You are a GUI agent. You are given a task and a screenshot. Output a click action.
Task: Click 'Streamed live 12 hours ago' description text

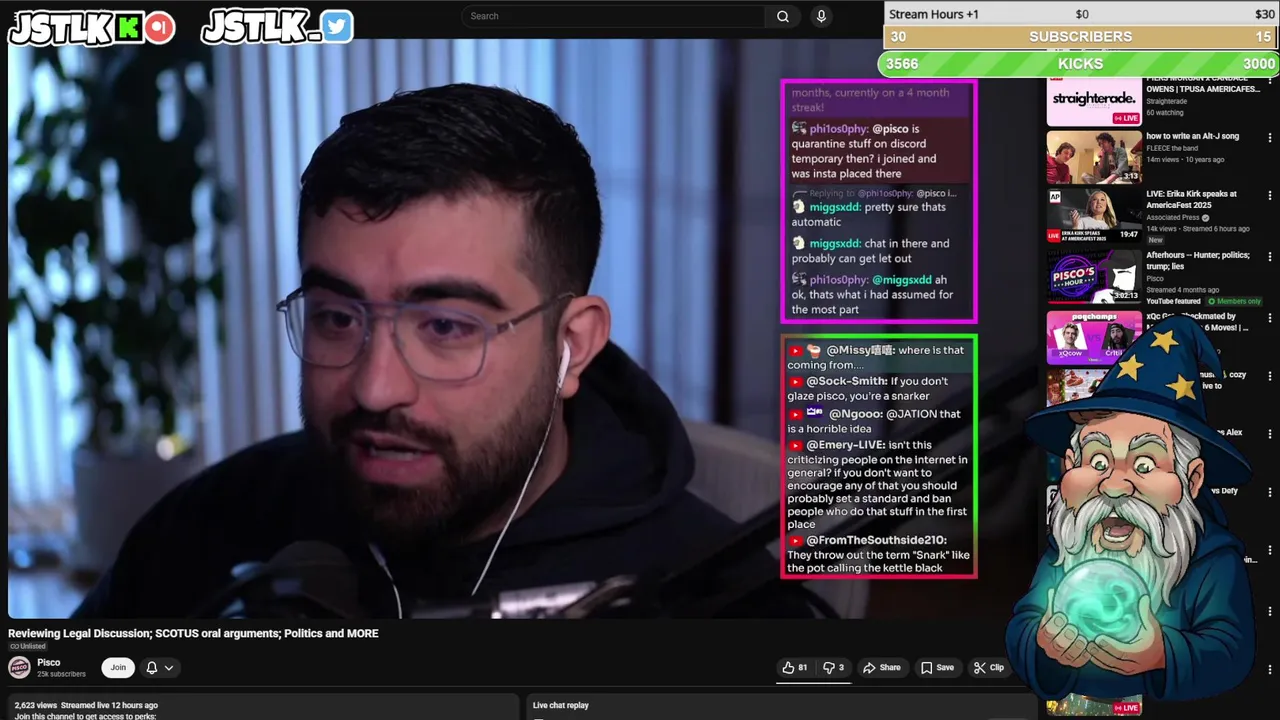tap(109, 705)
